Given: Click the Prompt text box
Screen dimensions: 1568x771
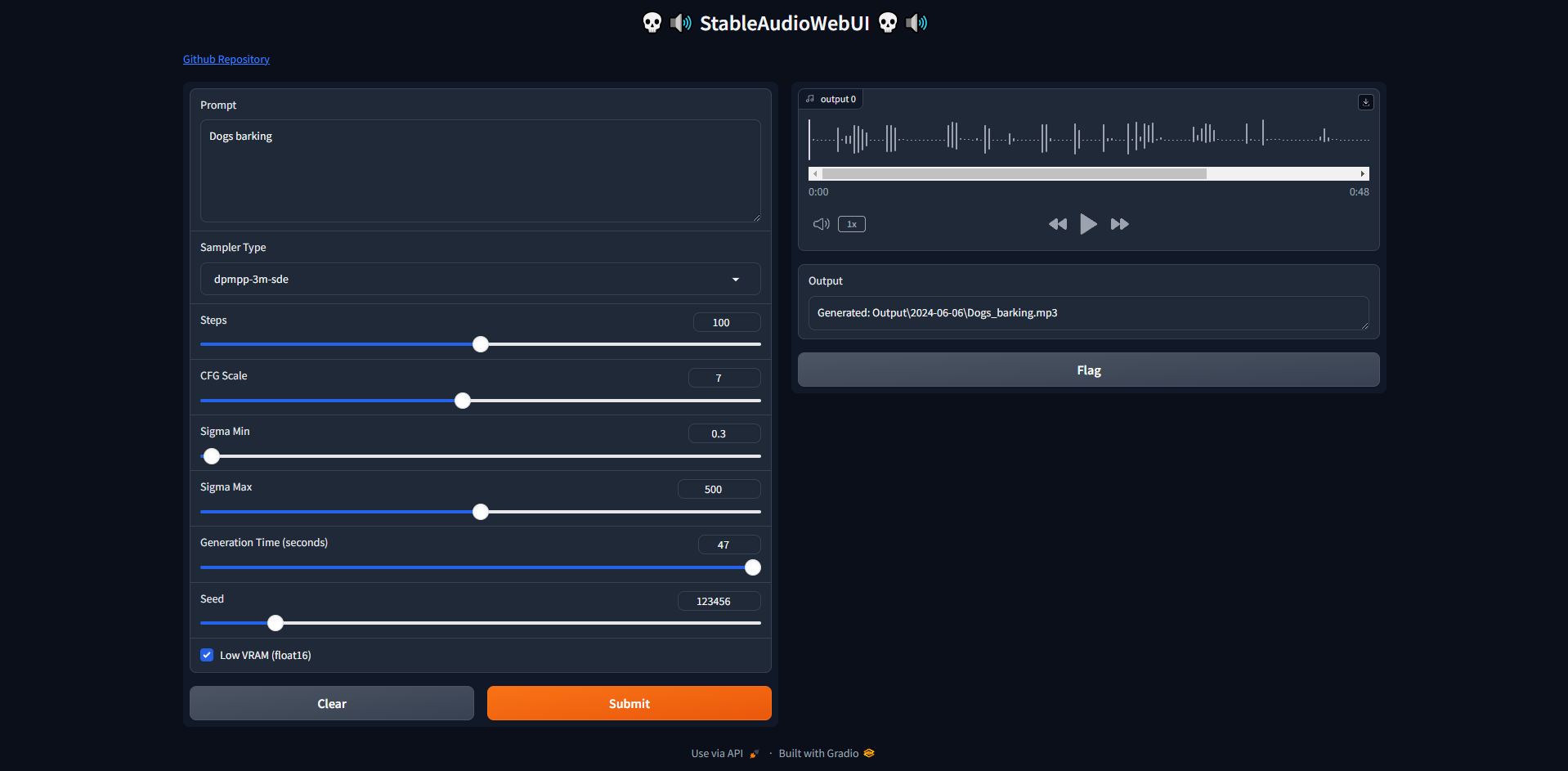Looking at the screenshot, I should 480,171.
